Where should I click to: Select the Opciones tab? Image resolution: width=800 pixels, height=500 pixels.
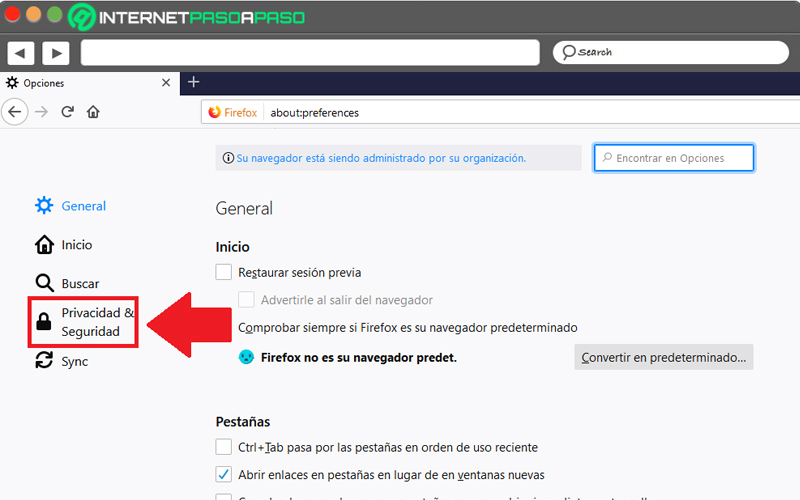click(89, 83)
